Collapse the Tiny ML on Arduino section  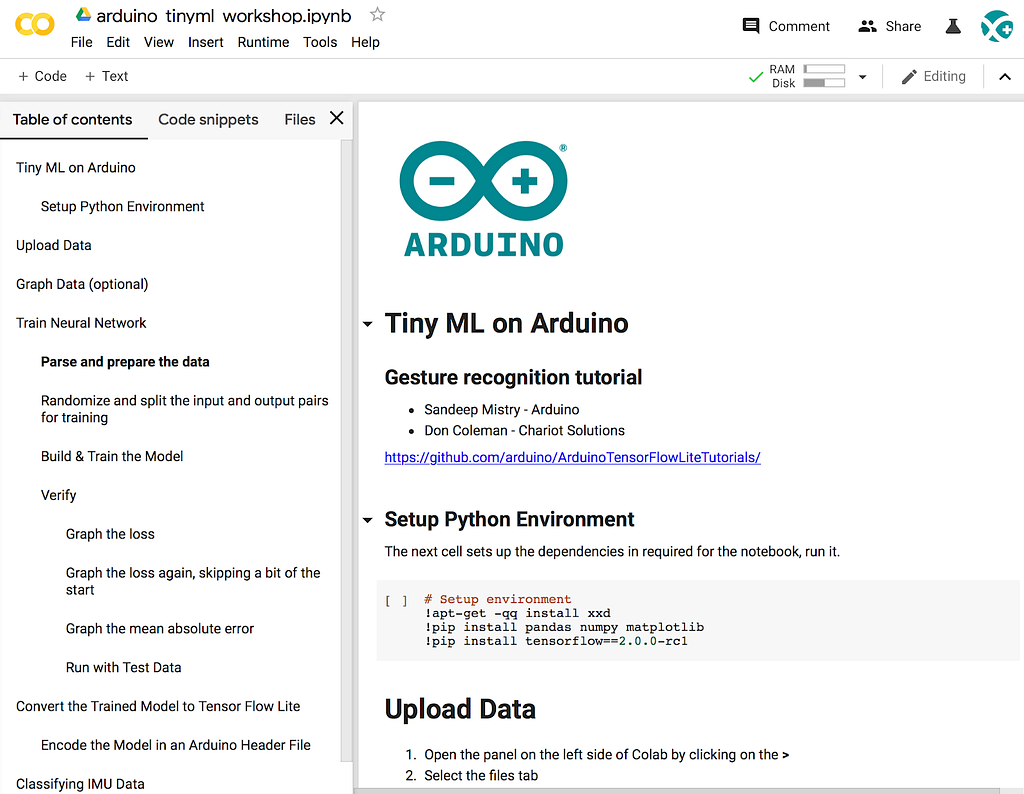click(x=368, y=324)
